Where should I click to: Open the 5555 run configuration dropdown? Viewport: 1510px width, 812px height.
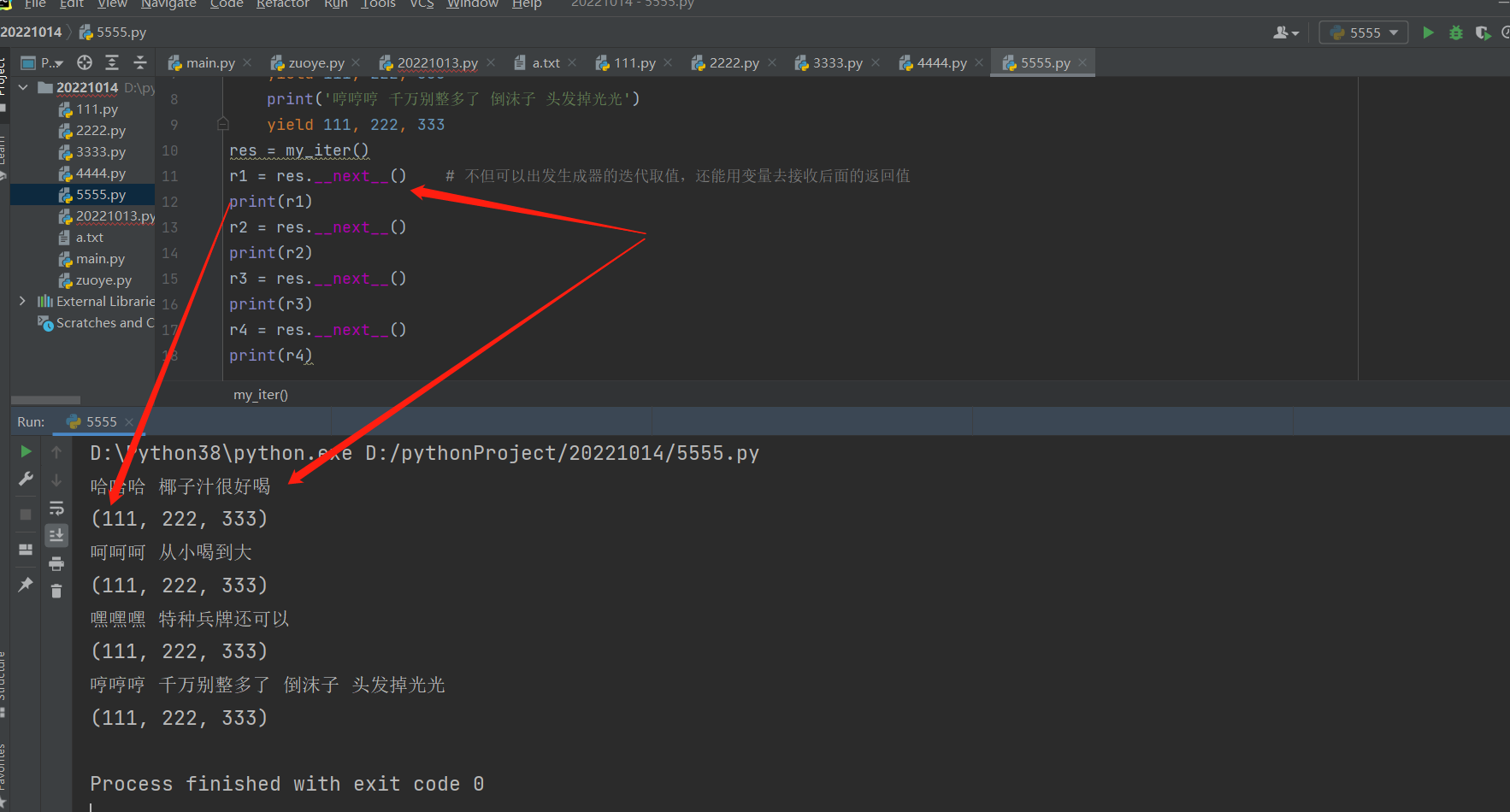1364,32
